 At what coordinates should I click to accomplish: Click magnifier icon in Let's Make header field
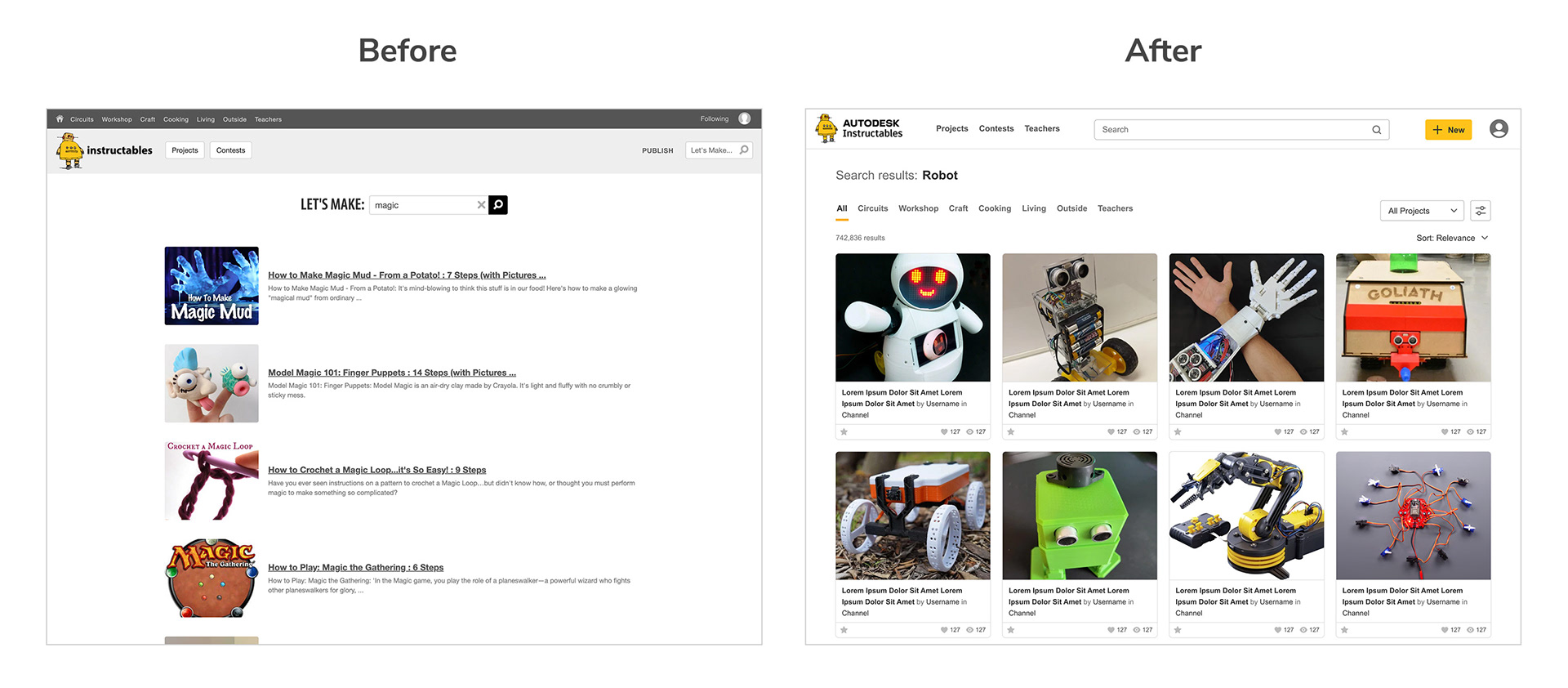(744, 150)
